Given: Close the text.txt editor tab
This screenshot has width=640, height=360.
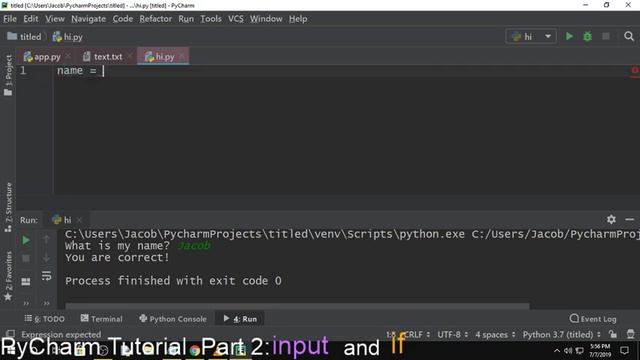Looking at the screenshot, I should click(130, 56).
